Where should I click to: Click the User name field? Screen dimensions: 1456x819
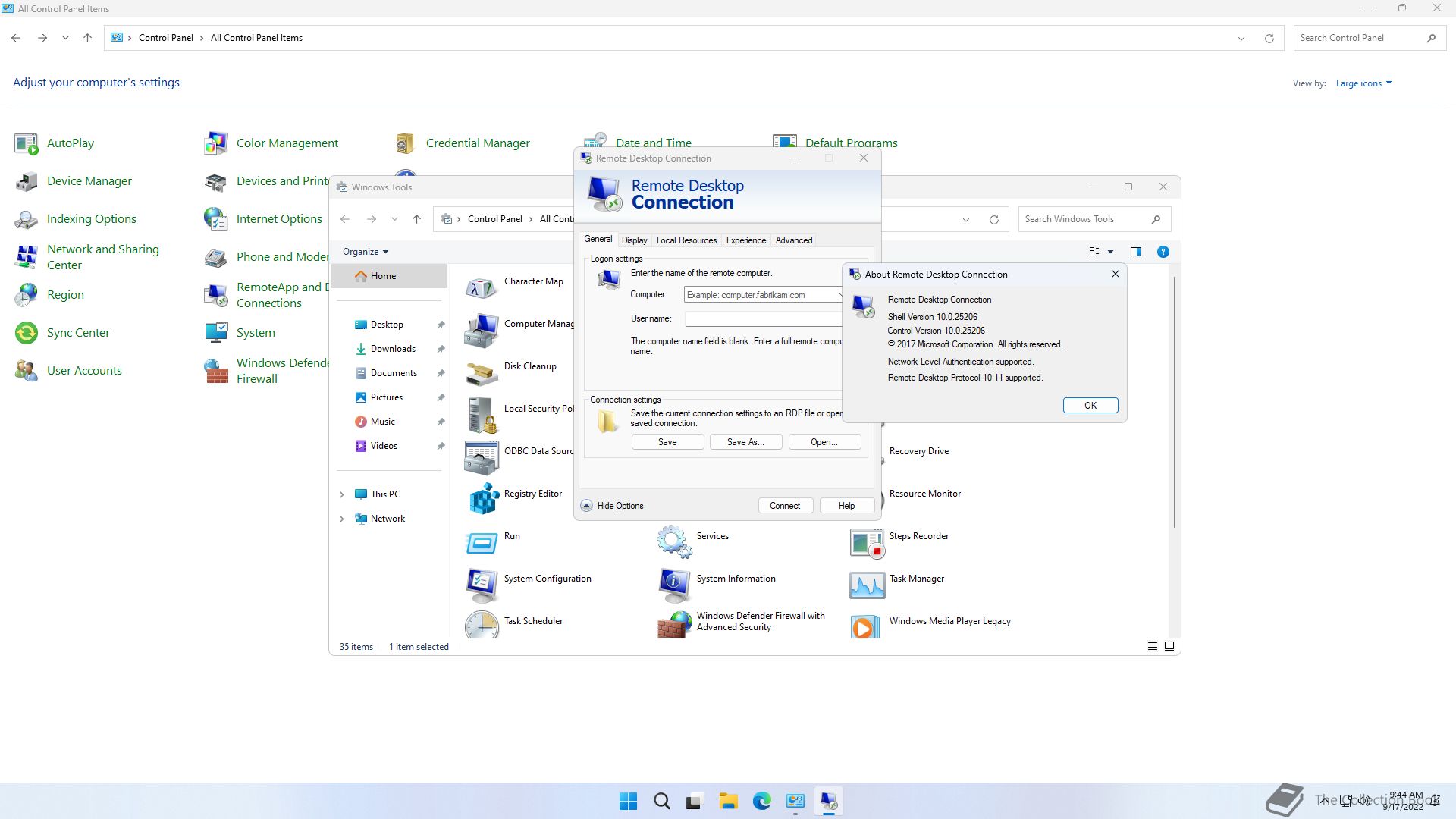tap(764, 319)
